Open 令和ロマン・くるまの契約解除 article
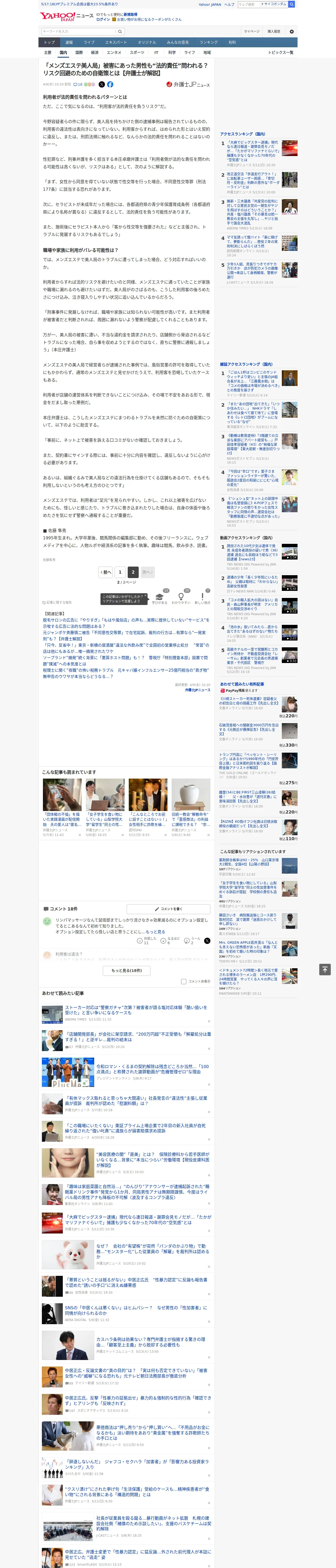This screenshot has height=1568, width=336. pos(153,1069)
